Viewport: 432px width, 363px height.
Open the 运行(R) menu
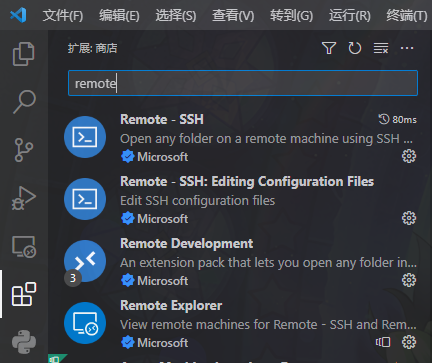pos(350,15)
